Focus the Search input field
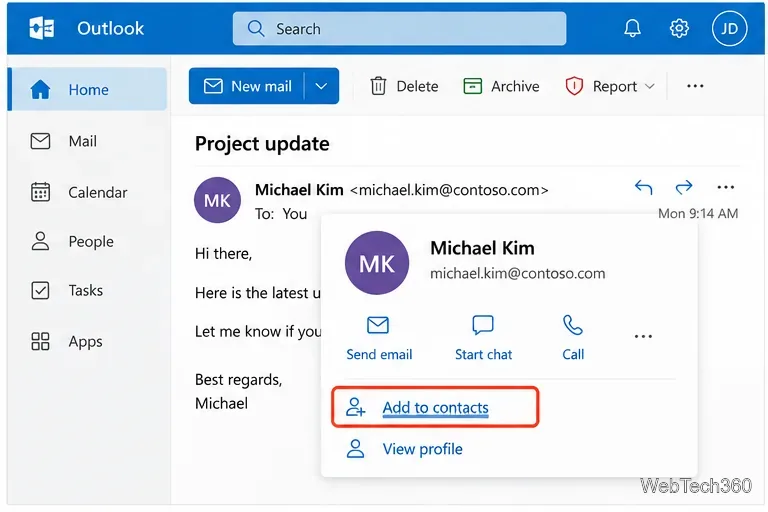This screenshot has width=768, height=512. pyautogui.click(x=399, y=28)
